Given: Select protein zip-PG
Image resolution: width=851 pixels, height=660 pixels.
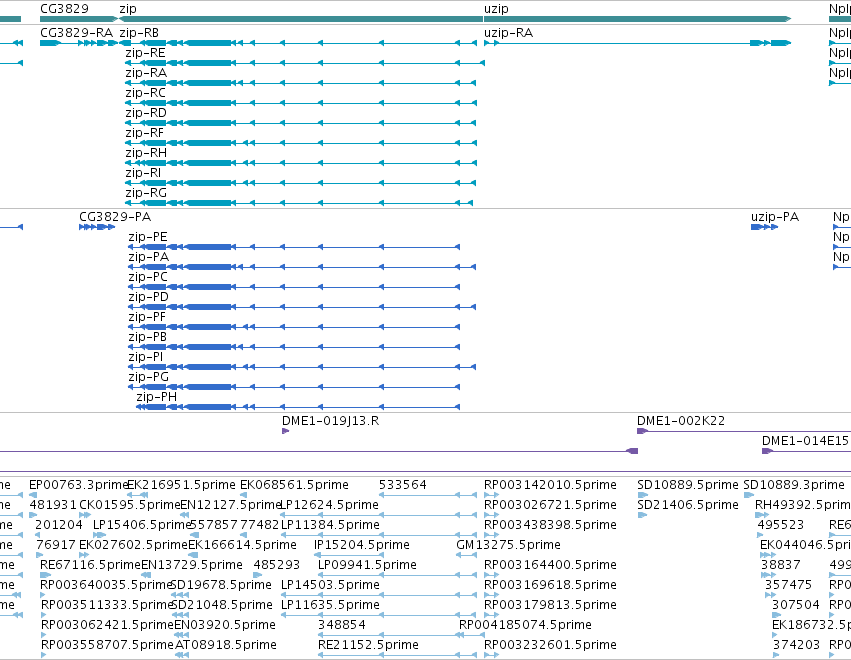Looking at the screenshot, I should pos(149,377).
